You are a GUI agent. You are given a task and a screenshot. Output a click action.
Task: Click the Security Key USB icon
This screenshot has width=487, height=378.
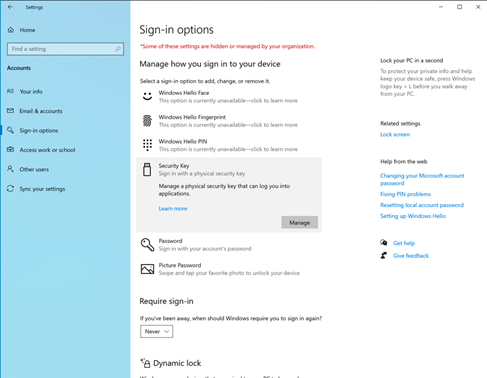[x=147, y=169]
